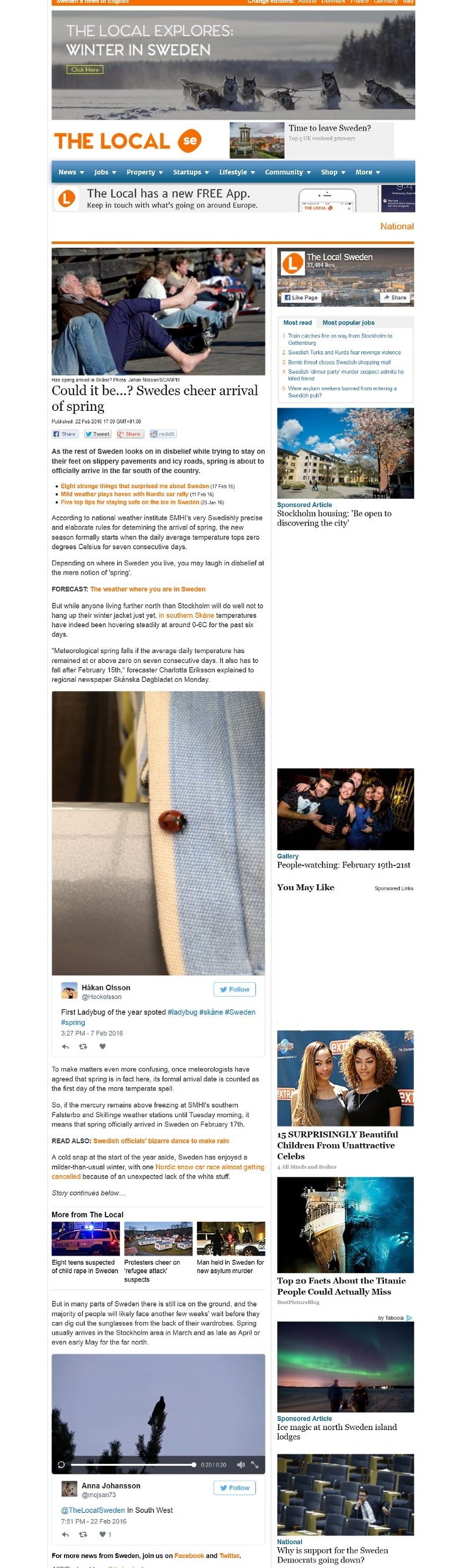Expand the Lifestyle navigation menu
Screen dimensions: 463x1568
tap(237, 172)
